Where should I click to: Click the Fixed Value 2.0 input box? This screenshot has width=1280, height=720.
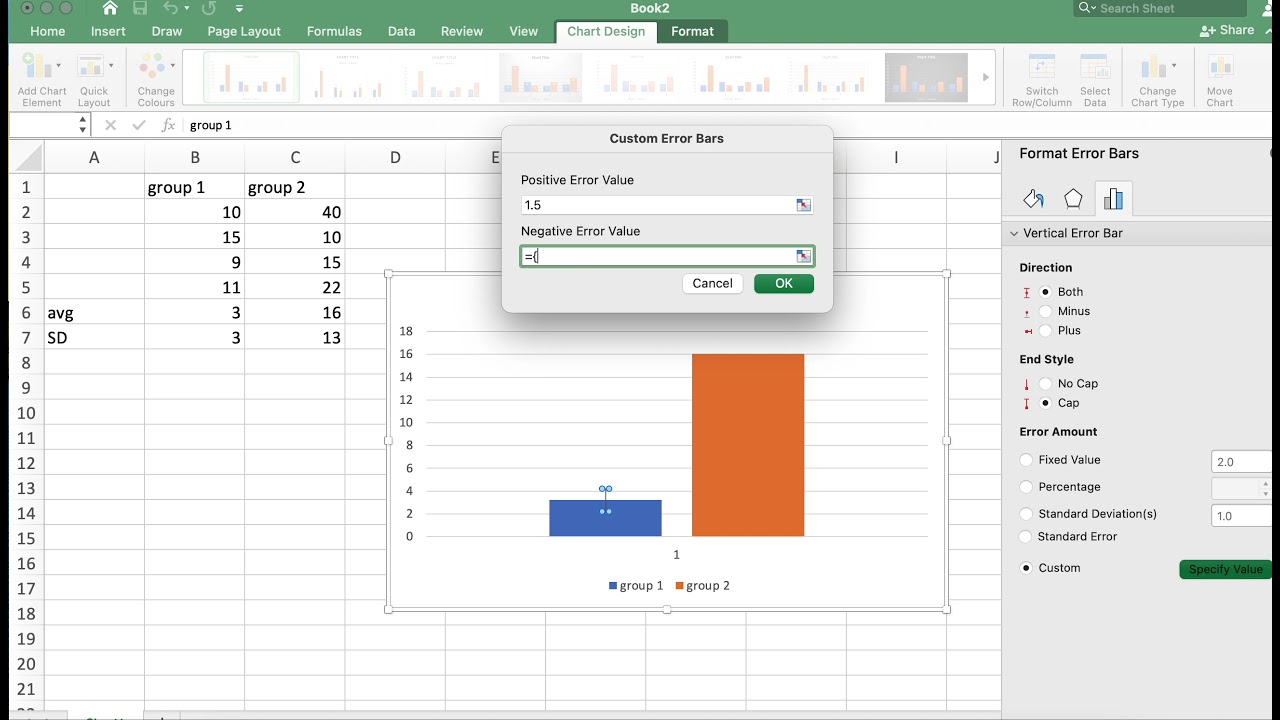(x=1241, y=462)
